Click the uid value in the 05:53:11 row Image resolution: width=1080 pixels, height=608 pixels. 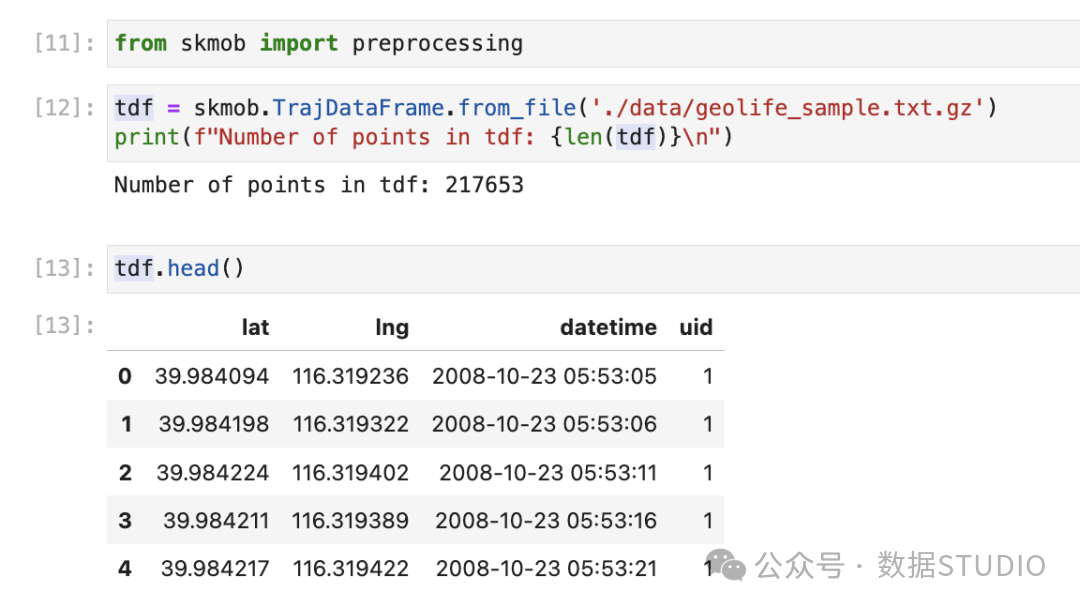pos(707,473)
